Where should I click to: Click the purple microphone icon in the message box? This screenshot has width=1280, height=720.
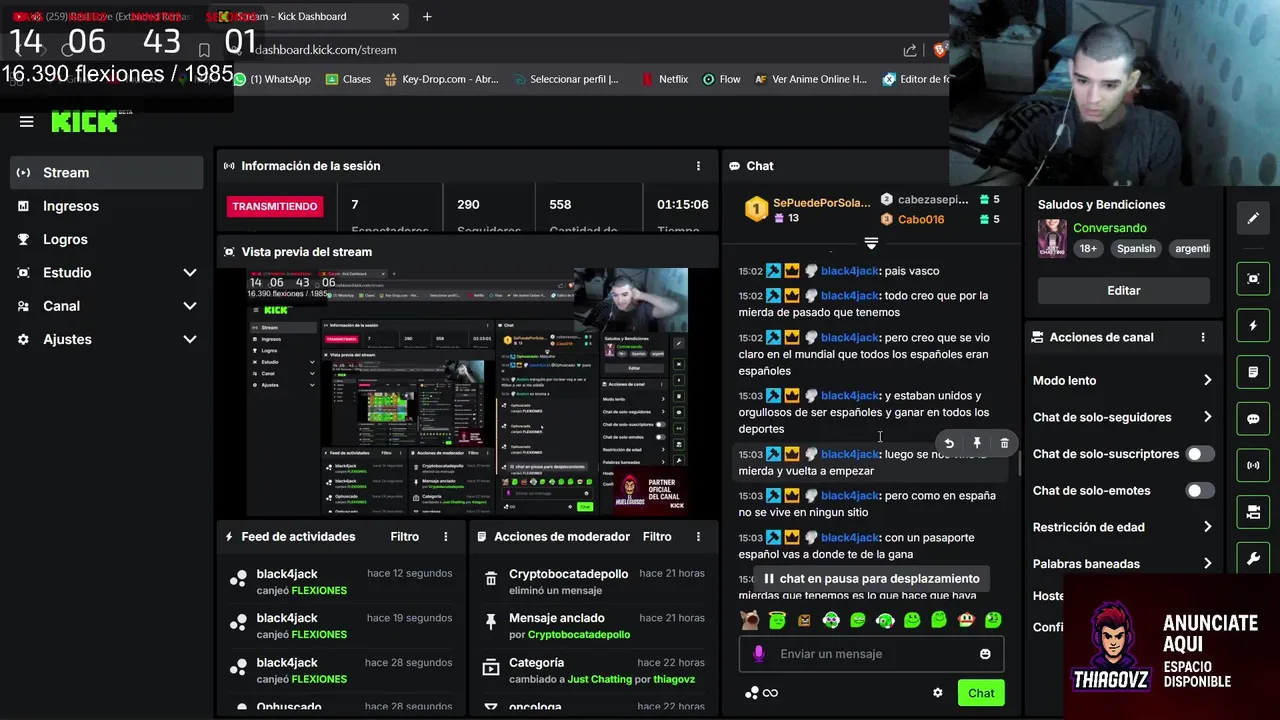(x=759, y=654)
